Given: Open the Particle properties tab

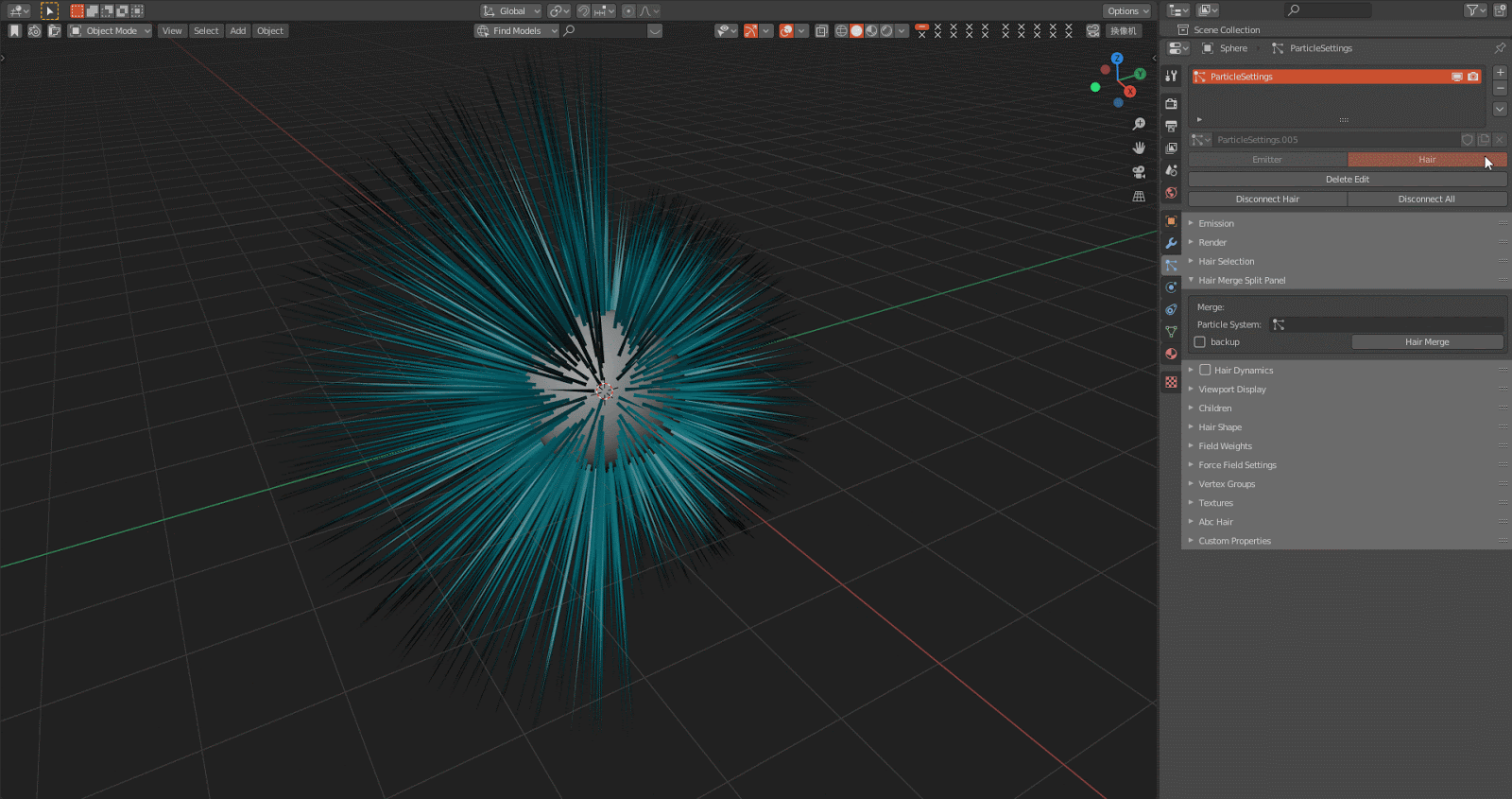Looking at the screenshot, I should coord(1171,266).
